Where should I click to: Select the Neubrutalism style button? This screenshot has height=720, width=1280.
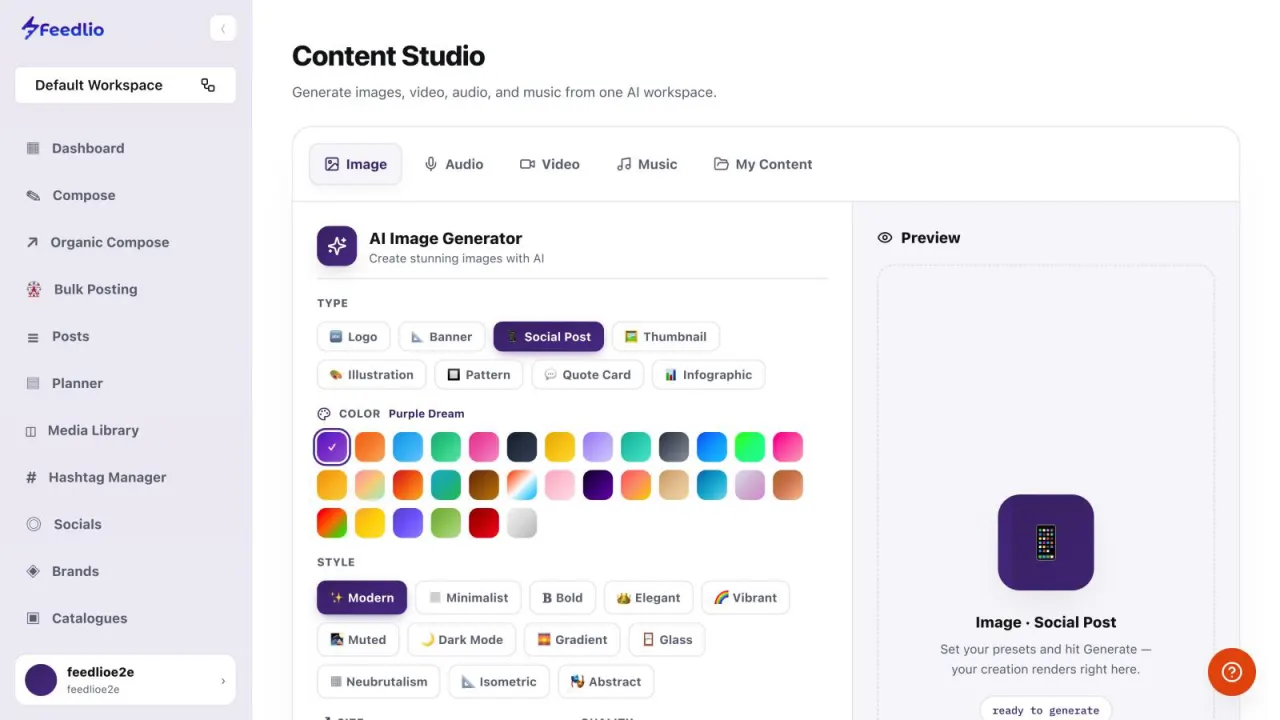point(378,682)
